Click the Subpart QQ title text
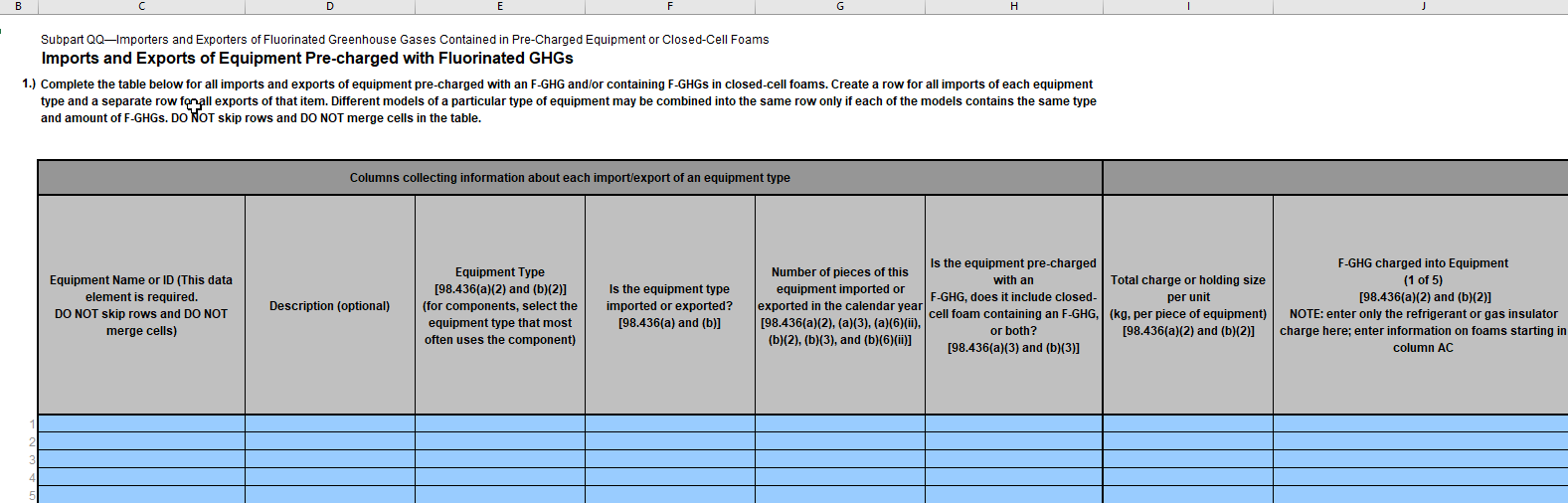The width and height of the screenshot is (1568, 503). tap(405, 40)
